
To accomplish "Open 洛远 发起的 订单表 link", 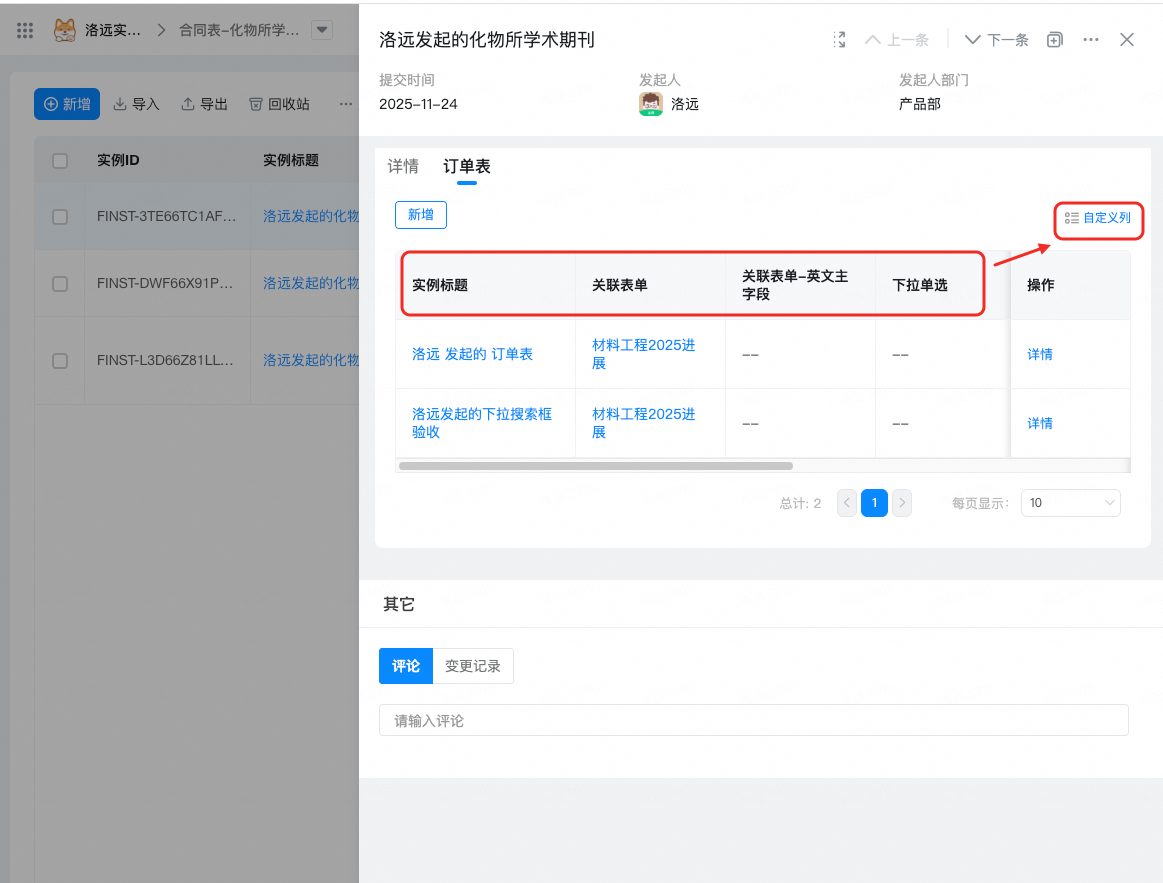I will point(472,354).
